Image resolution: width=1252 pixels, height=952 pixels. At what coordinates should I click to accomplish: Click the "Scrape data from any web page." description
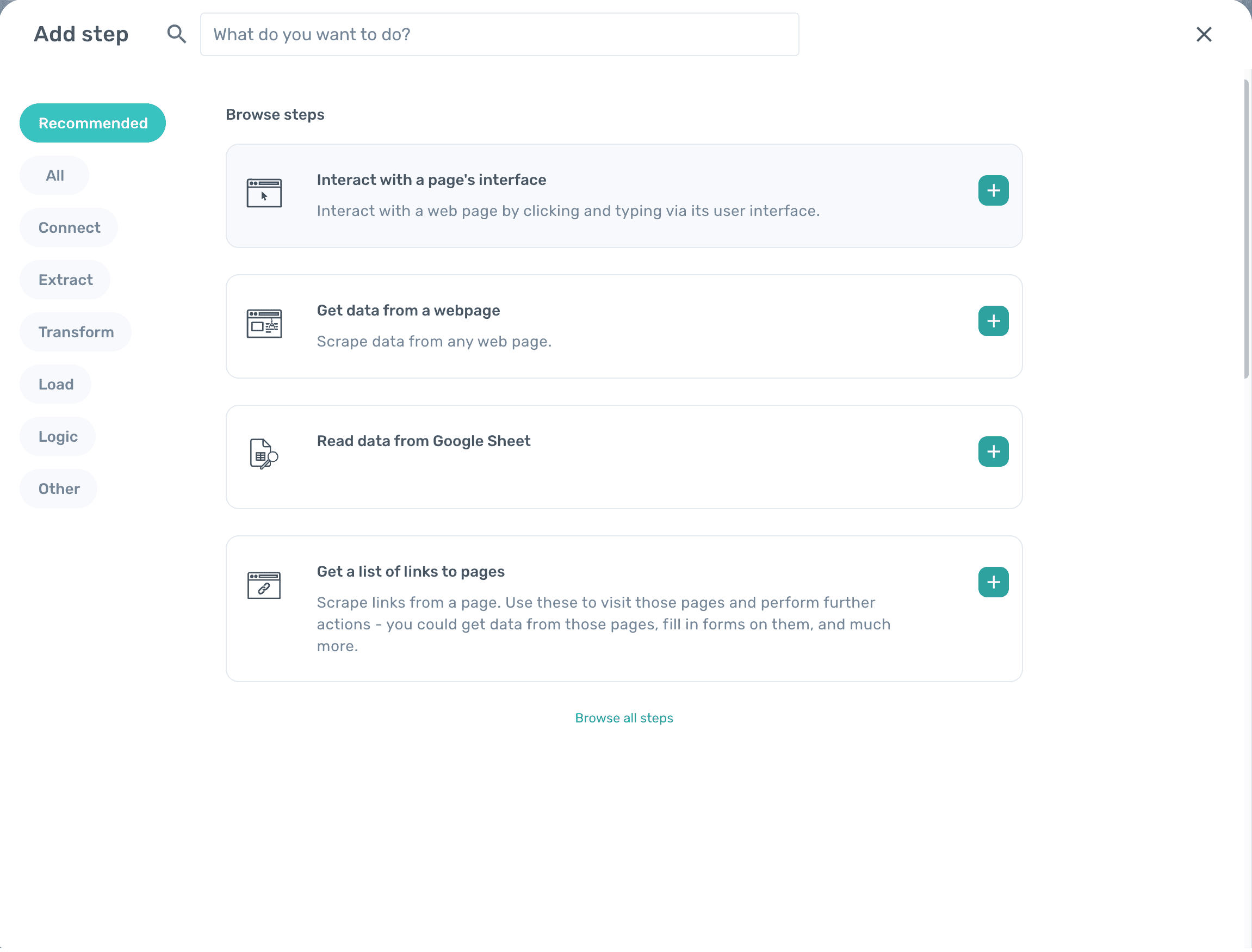[434, 341]
